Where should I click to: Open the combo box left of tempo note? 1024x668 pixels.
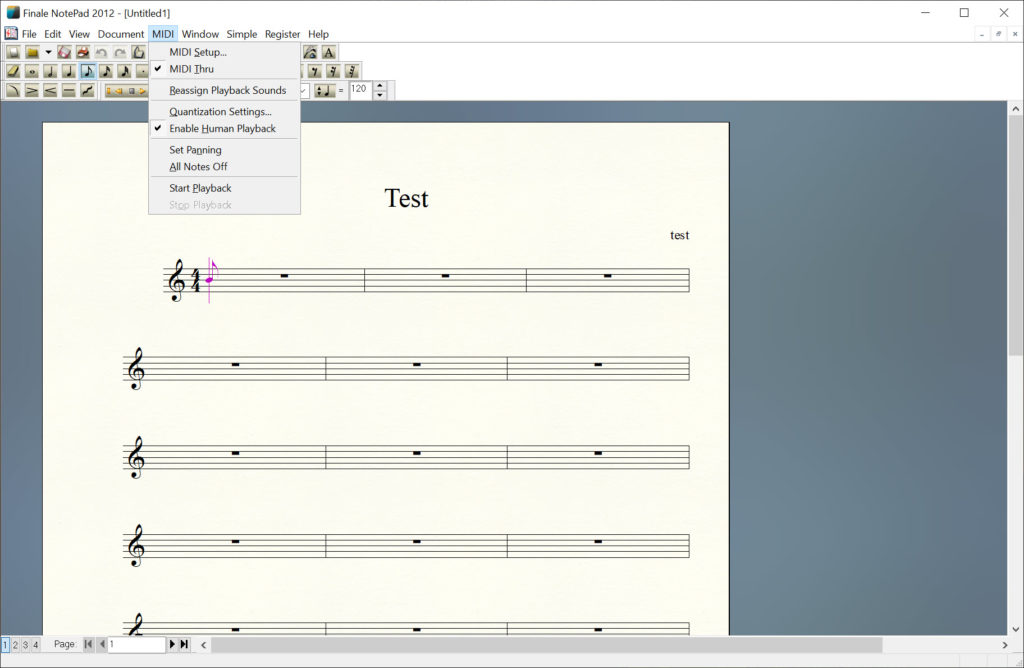[304, 91]
